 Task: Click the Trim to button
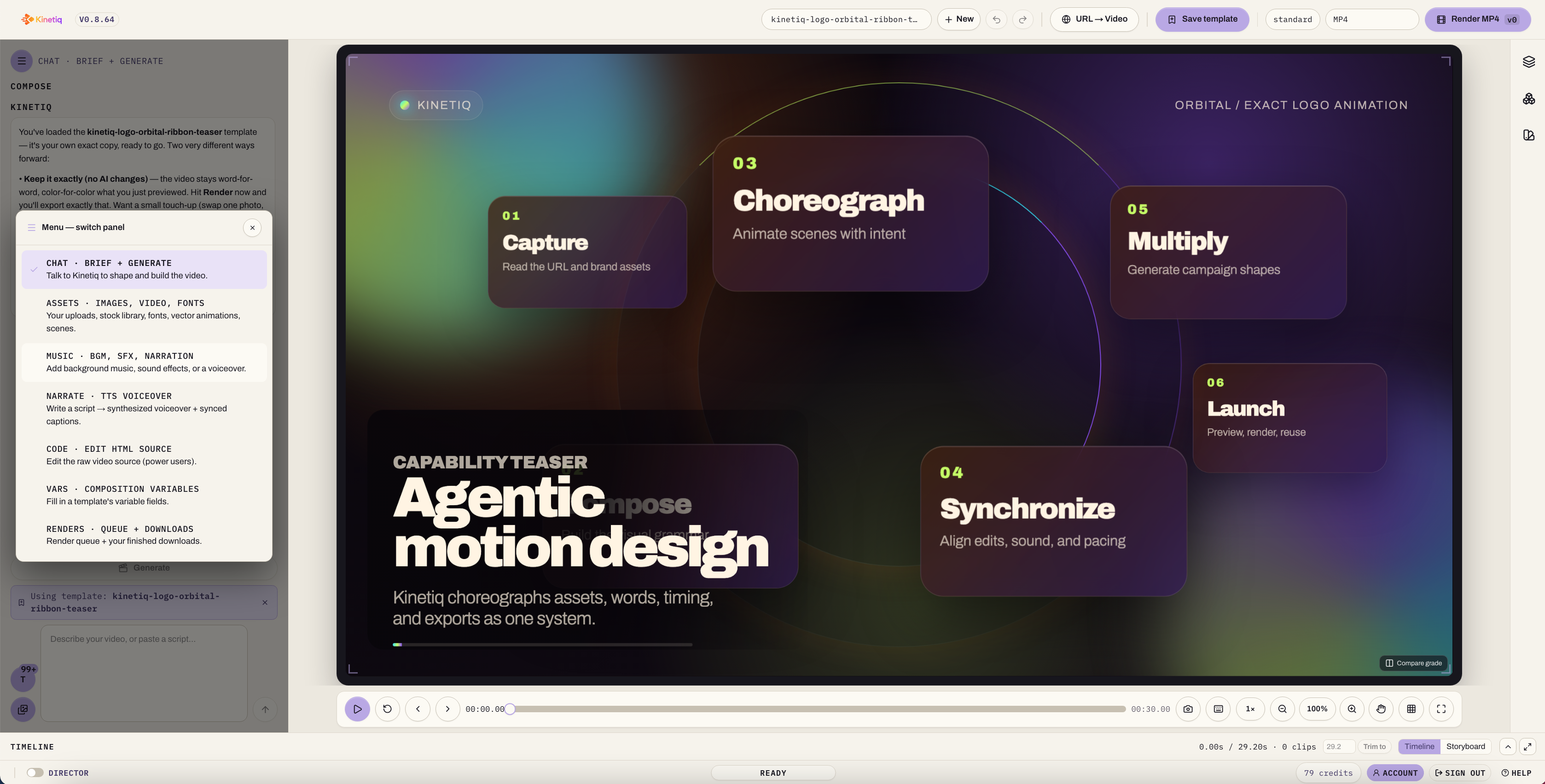(1374, 747)
